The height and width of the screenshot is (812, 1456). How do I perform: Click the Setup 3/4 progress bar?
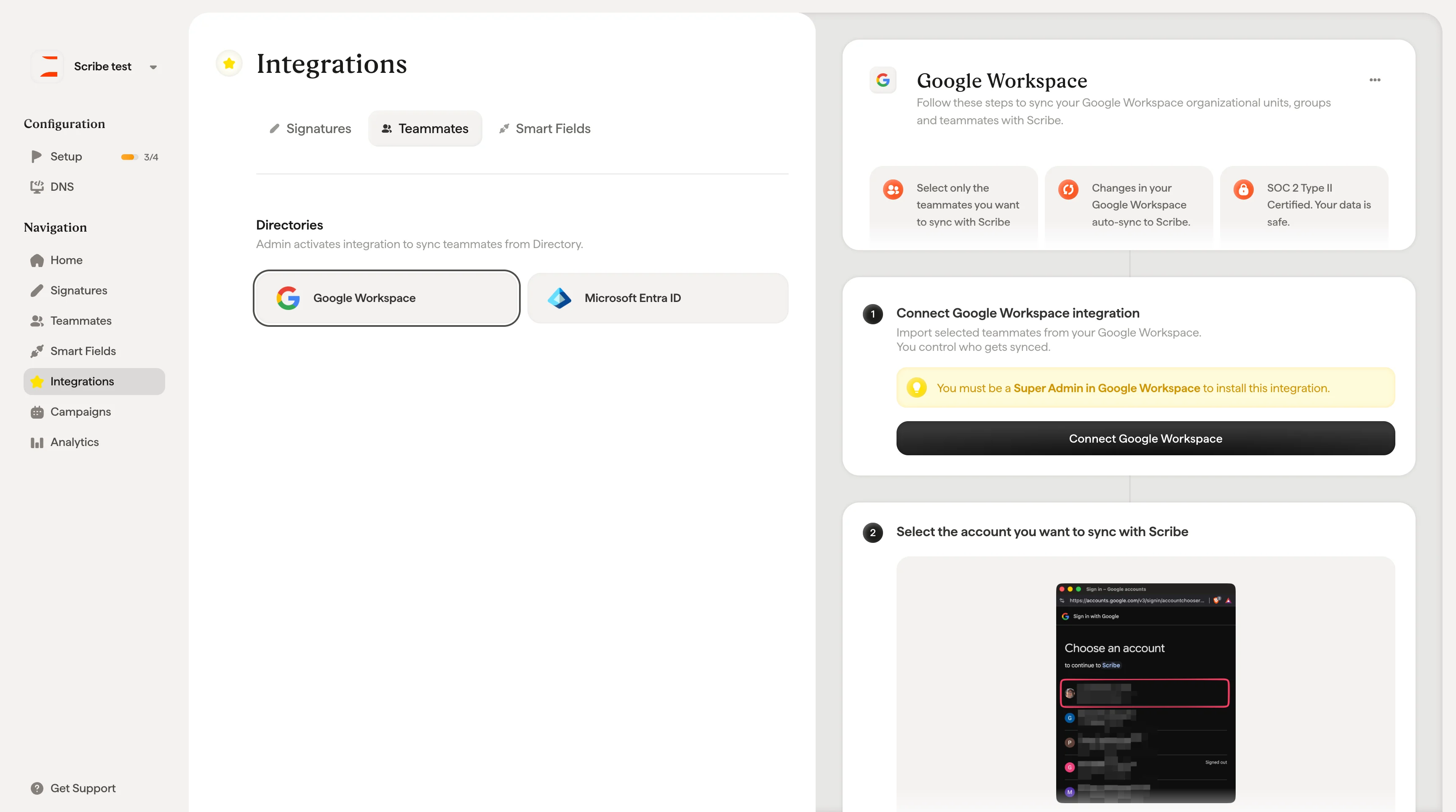(x=129, y=157)
